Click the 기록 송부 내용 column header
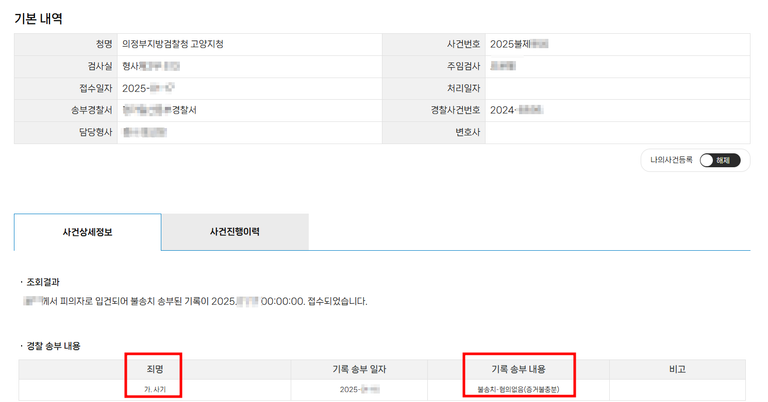768x402 pixels. coord(518,369)
